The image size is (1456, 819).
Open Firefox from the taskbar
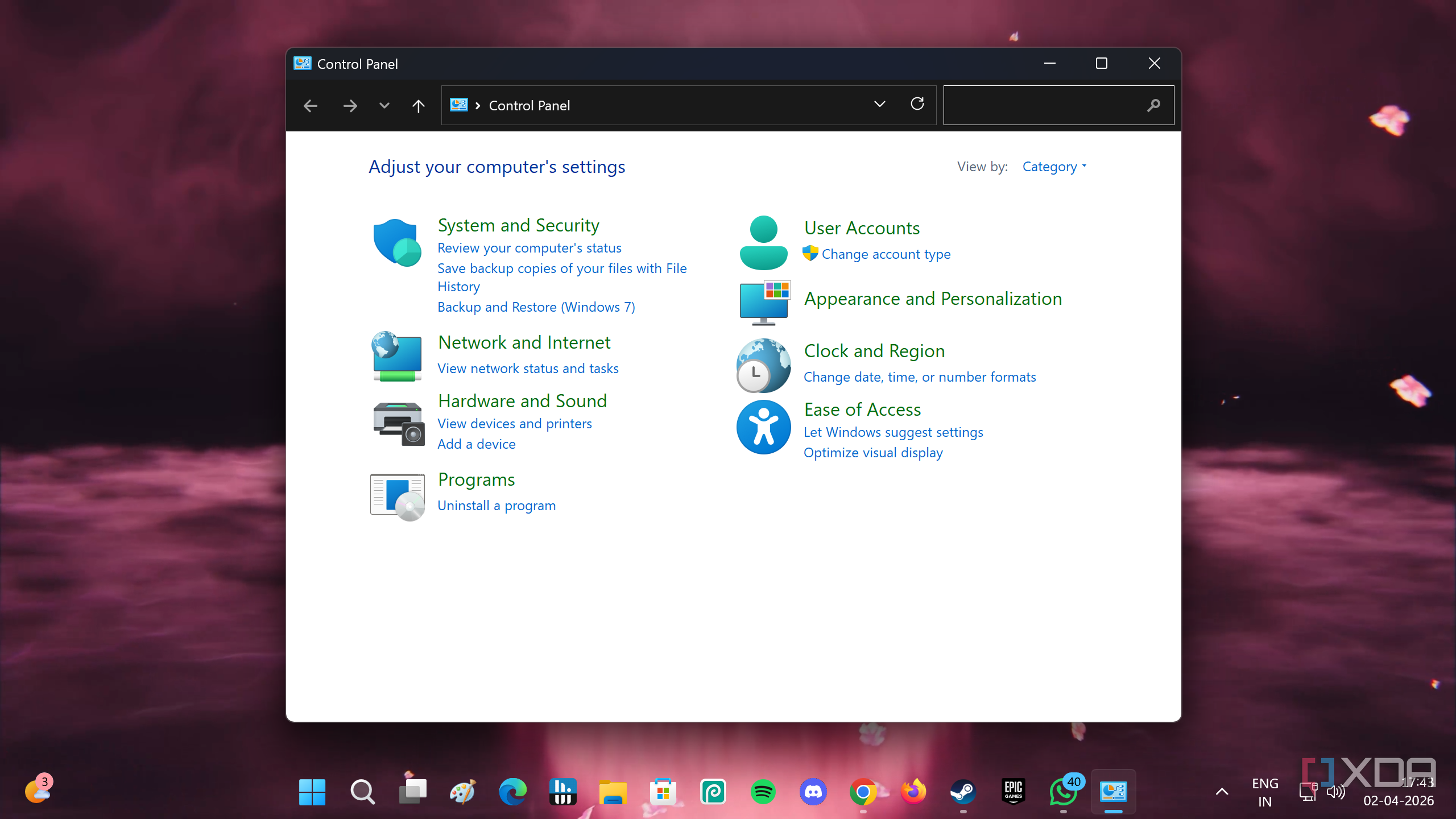(x=913, y=792)
